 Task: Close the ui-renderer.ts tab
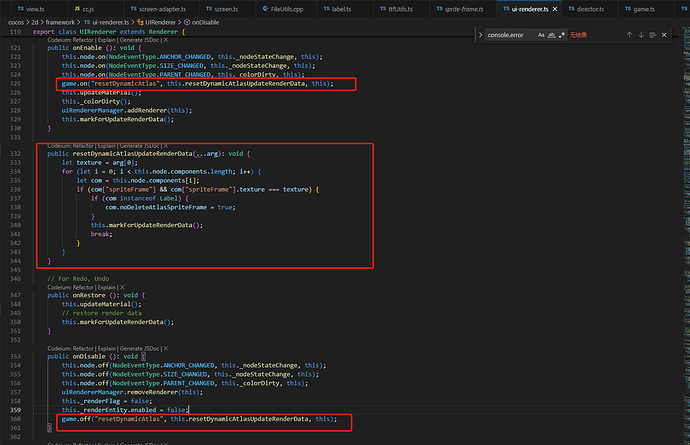(555, 9)
